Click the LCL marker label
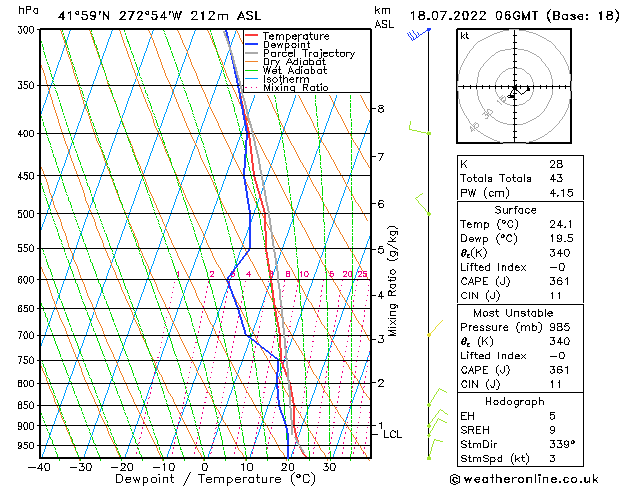 [392, 434]
